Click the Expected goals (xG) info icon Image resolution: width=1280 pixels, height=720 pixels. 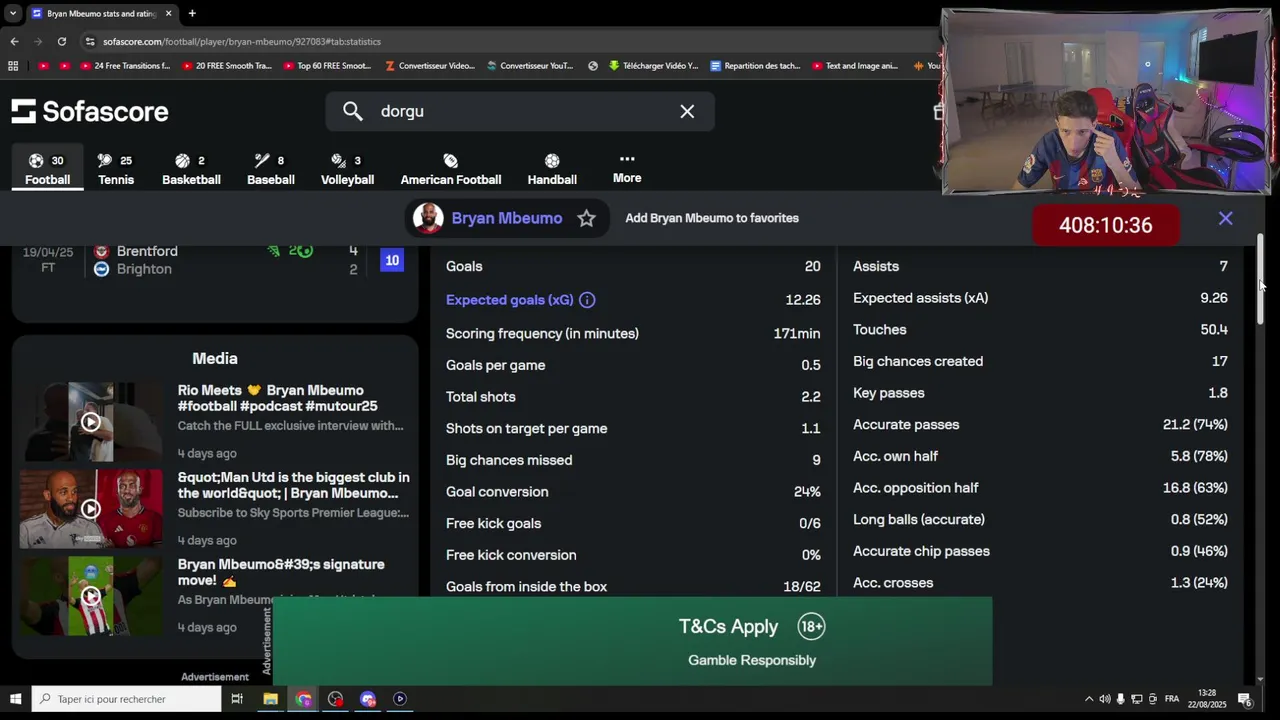pyautogui.click(x=587, y=300)
